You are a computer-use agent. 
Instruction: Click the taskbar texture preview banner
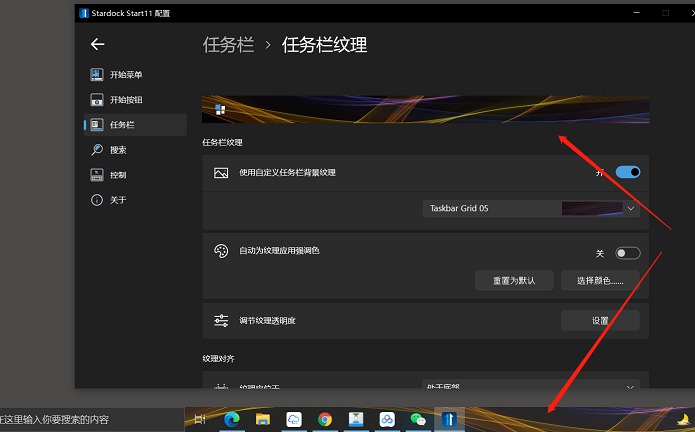[x=426, y=109]
